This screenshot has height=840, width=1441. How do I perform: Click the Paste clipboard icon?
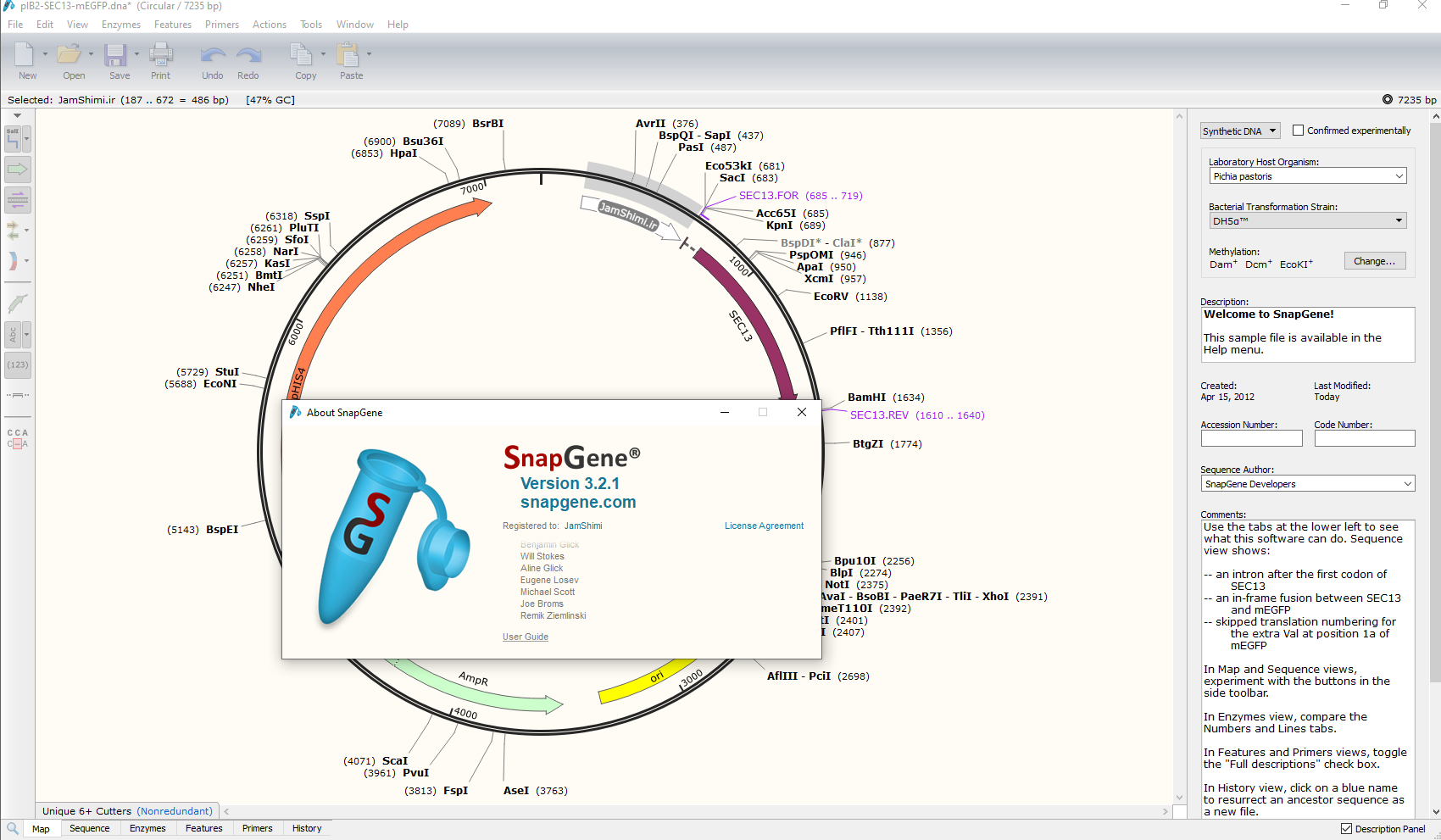point(348,54)
